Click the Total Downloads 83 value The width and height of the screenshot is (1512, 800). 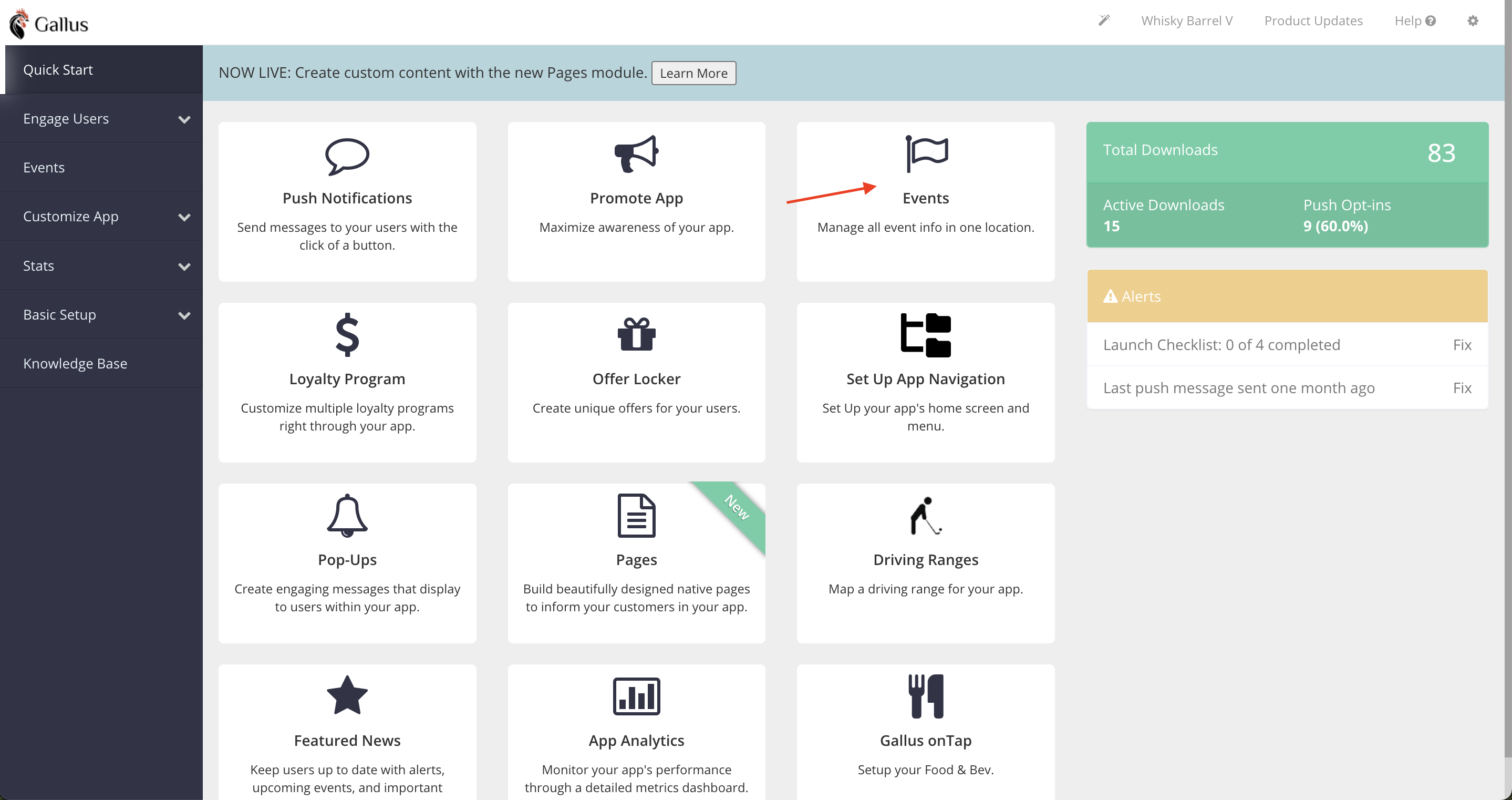[1441, 153]
